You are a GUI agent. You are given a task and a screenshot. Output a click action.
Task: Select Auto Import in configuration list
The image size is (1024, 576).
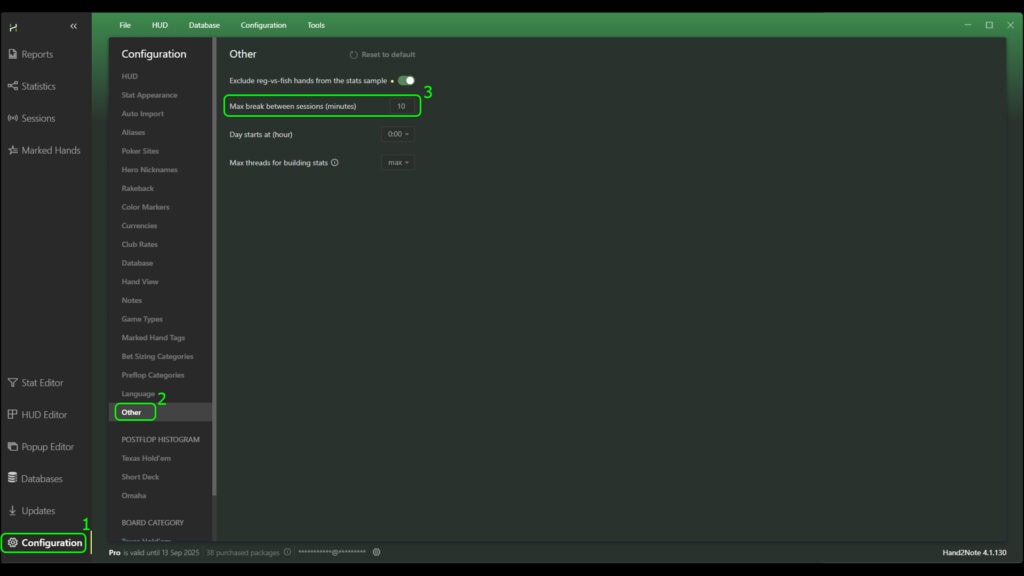[x=142, y=114]
